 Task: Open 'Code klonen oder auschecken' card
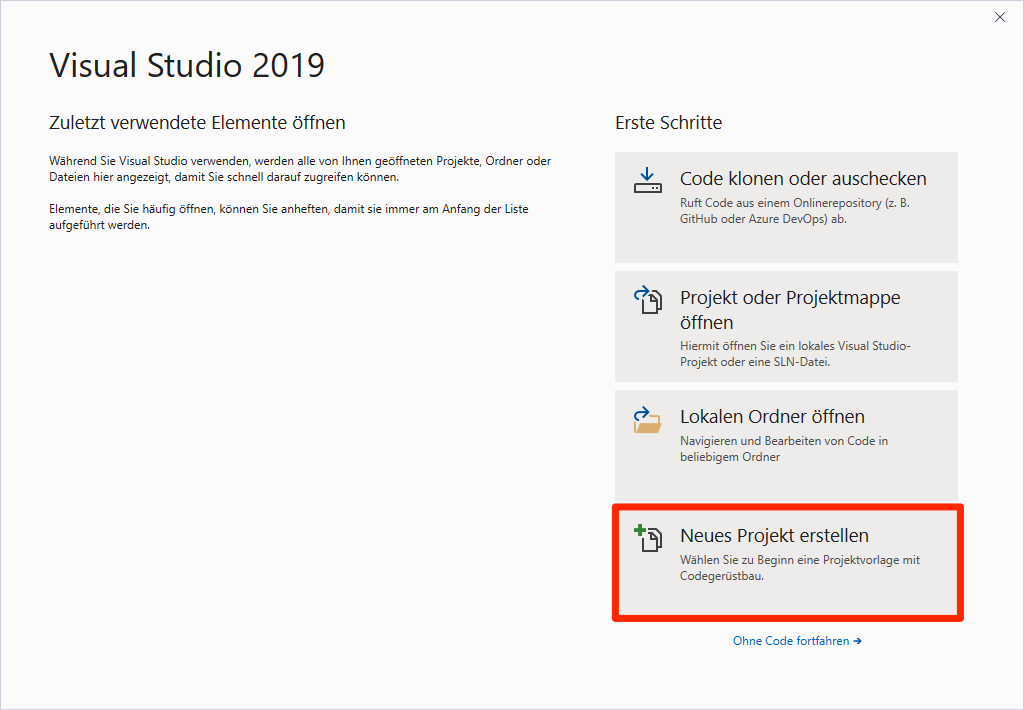tap(786, 207)
